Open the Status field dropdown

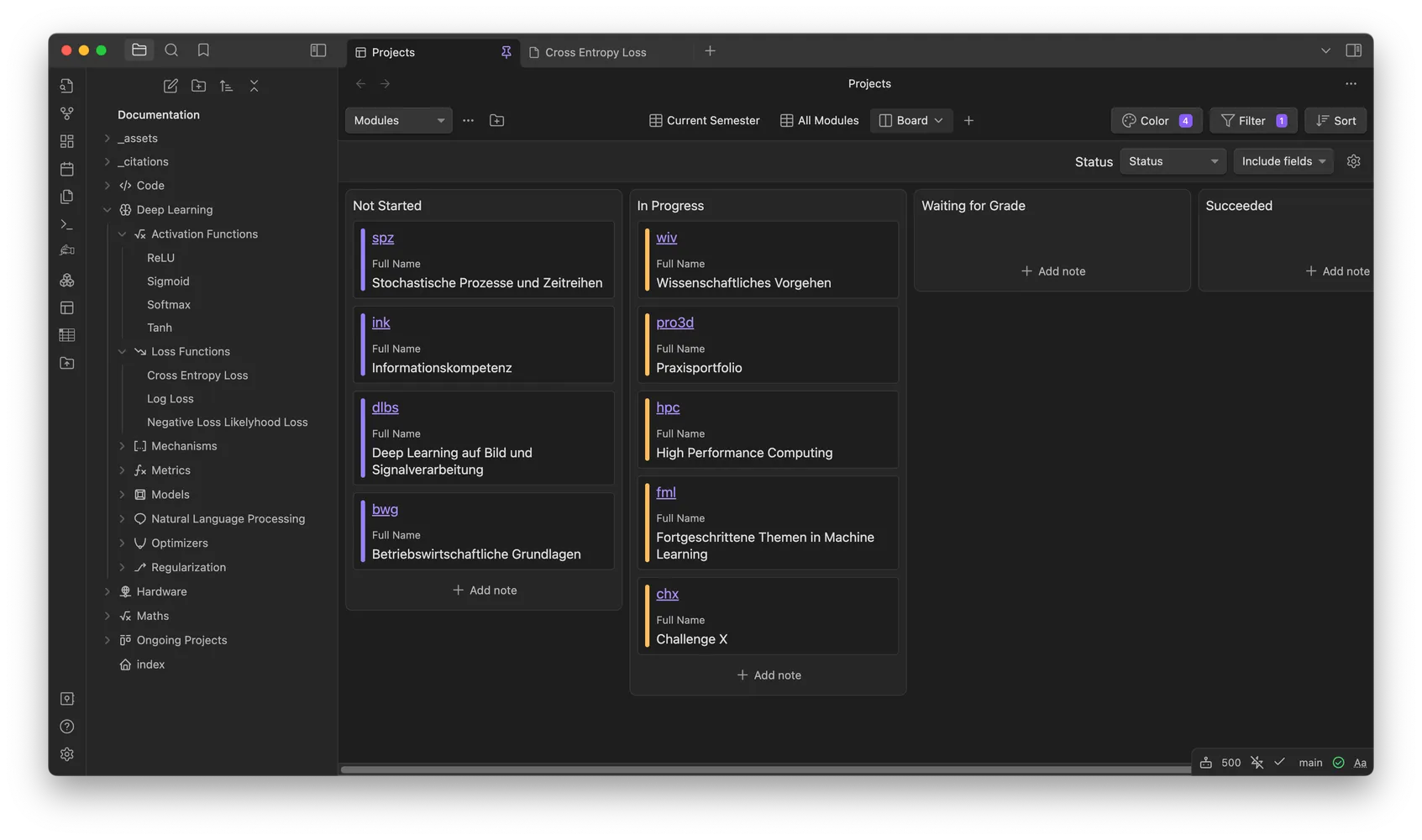(1173, 160)
